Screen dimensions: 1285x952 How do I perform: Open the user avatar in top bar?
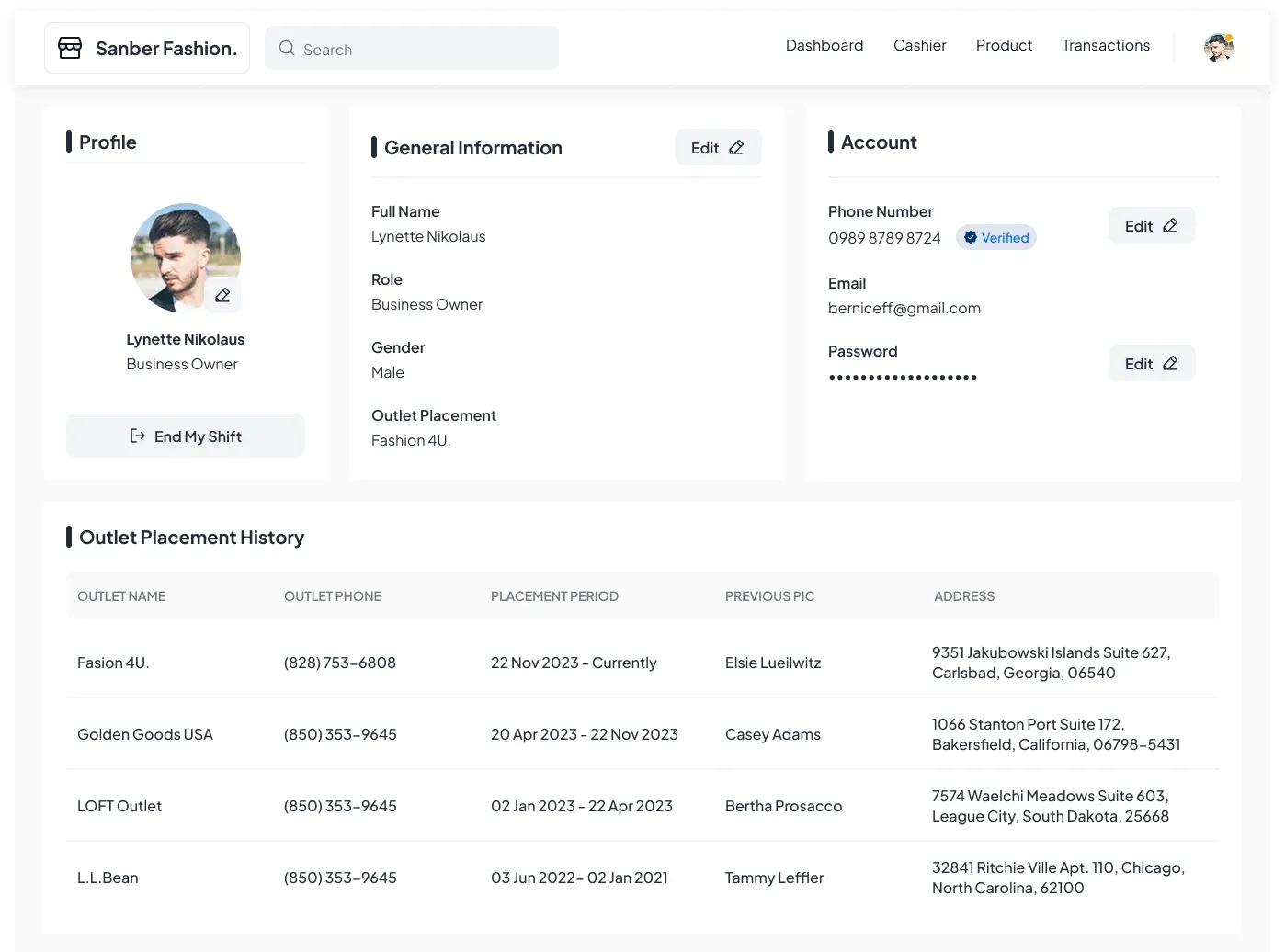click(x=1219, y=48)
